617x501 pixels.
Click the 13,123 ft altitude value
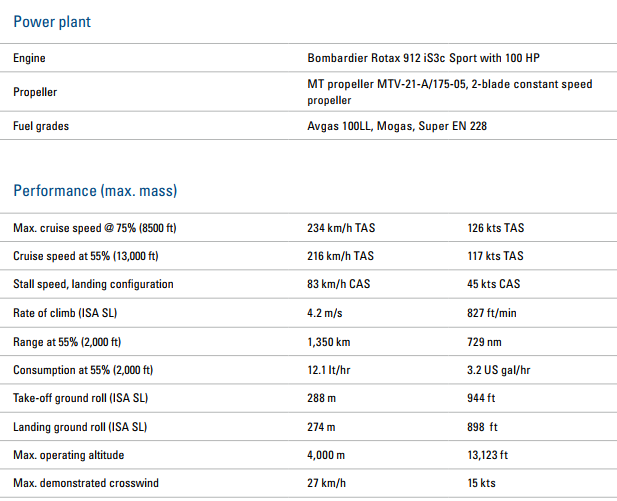coord(488,455)
